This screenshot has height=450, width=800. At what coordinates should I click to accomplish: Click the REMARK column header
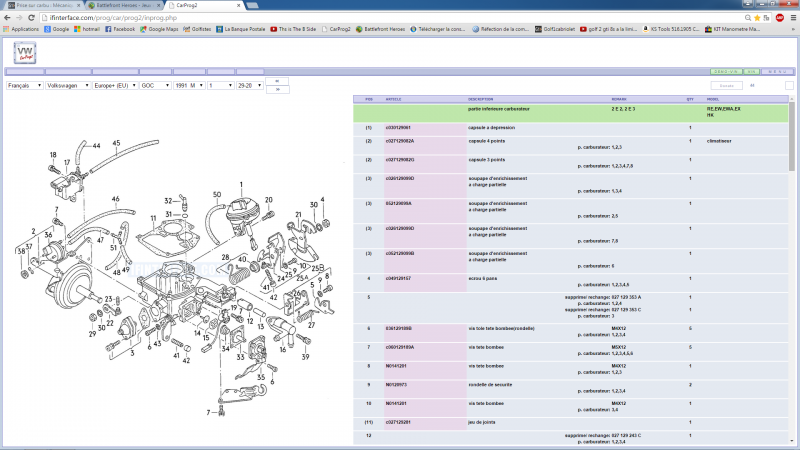click(x=619, y=99)
